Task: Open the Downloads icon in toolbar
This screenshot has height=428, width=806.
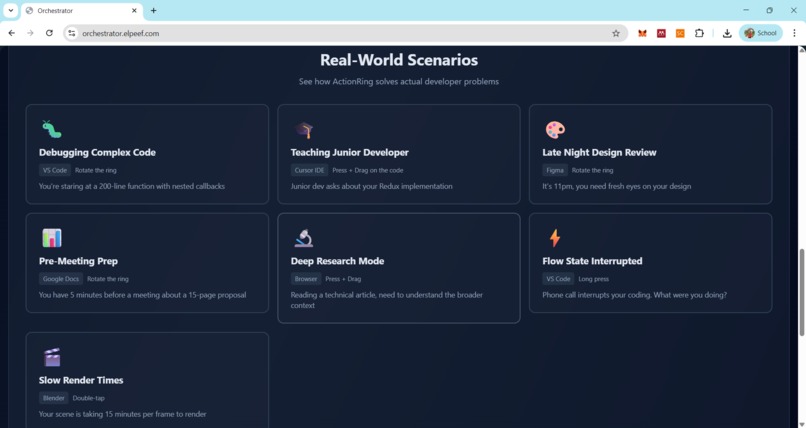Action: 727,33
